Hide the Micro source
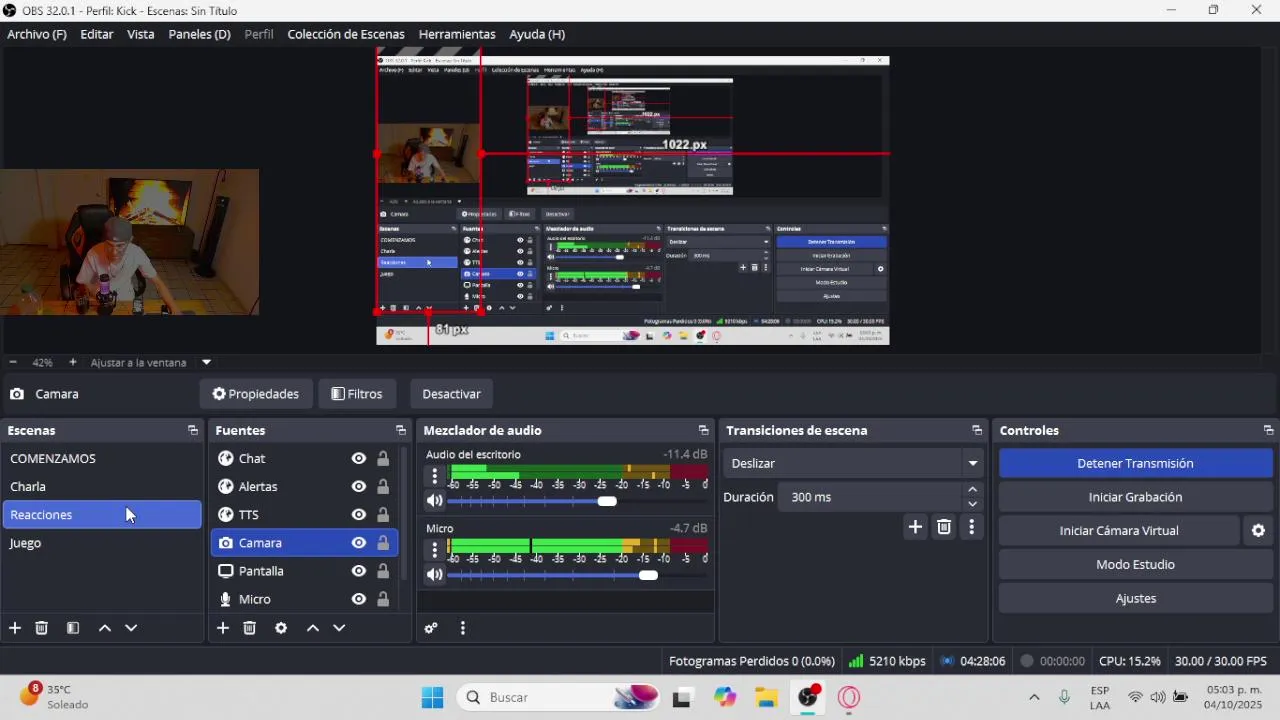This screenshot has width=1280, height=720. point(358,599)
